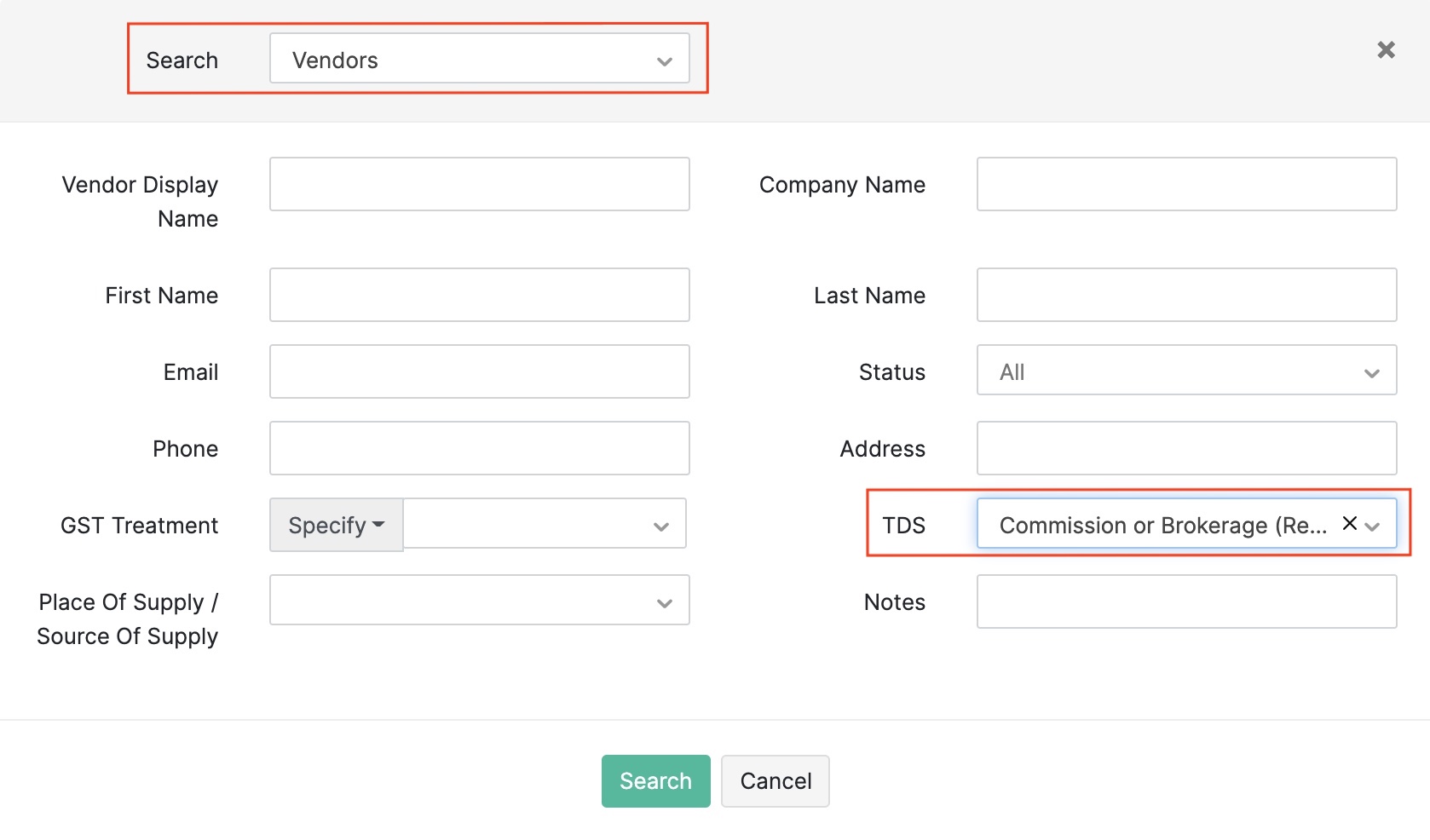This screenshot has height=840, width=1430.
Task: Click into the Company Name field
Action: [1185, 184]
